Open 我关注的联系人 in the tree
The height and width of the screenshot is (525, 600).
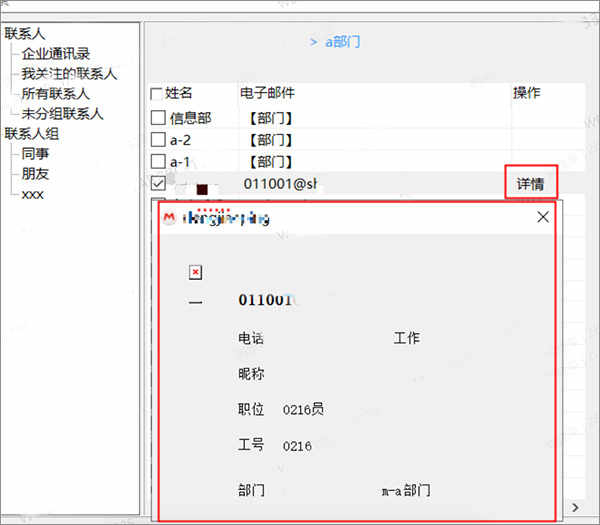click(69, 73)
